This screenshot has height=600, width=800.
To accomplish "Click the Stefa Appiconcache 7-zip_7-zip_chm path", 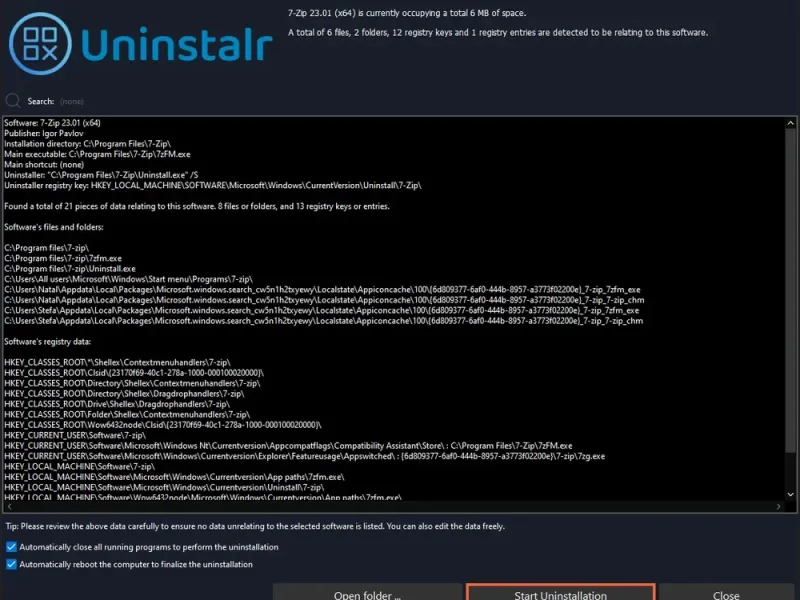I will tap(323, 321).
